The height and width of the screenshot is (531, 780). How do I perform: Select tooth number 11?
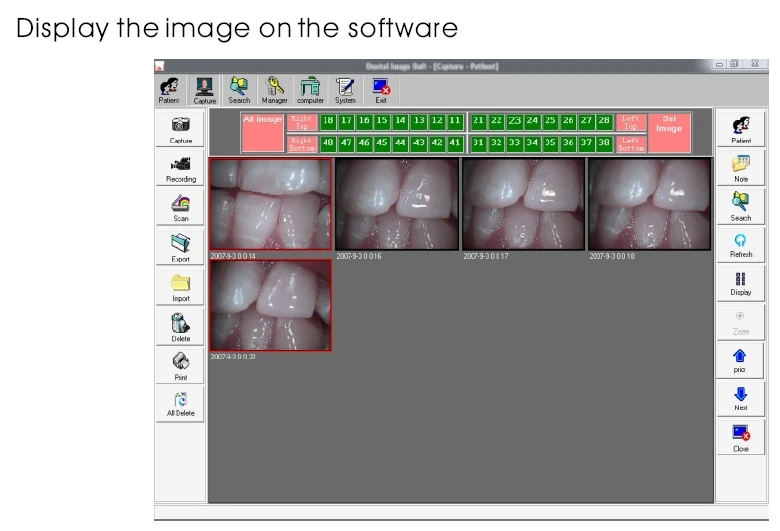point(455,121)
